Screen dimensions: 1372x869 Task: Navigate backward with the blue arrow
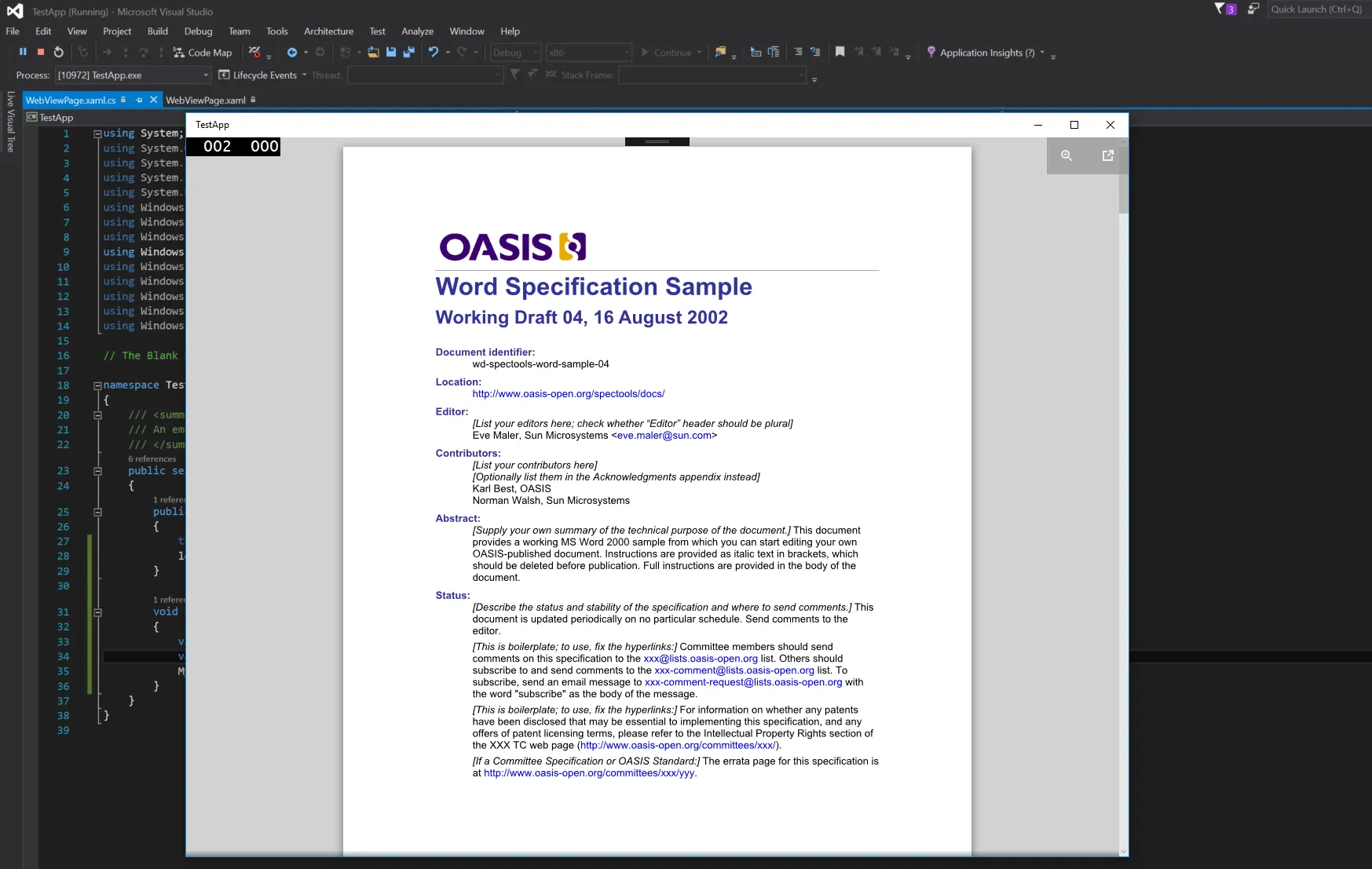click(292, 53)
